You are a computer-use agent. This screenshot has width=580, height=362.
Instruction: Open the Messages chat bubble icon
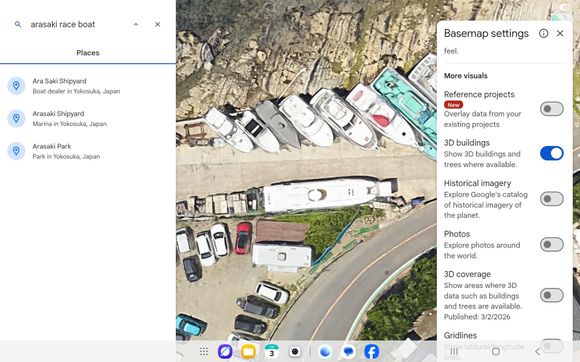[348, 352]
